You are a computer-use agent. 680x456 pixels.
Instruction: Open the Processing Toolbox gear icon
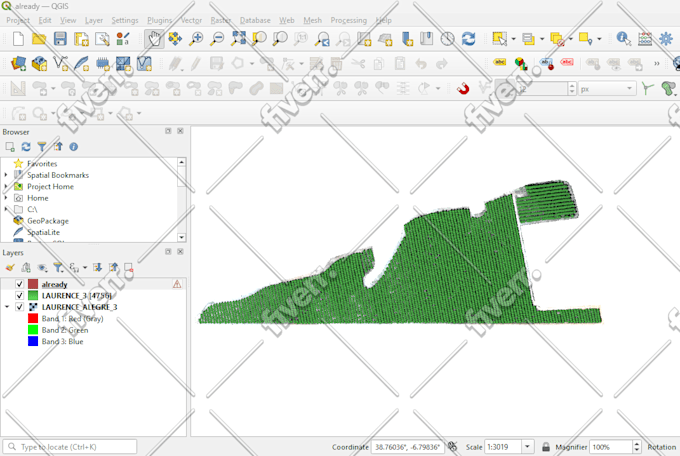click(x=666, y=39)
